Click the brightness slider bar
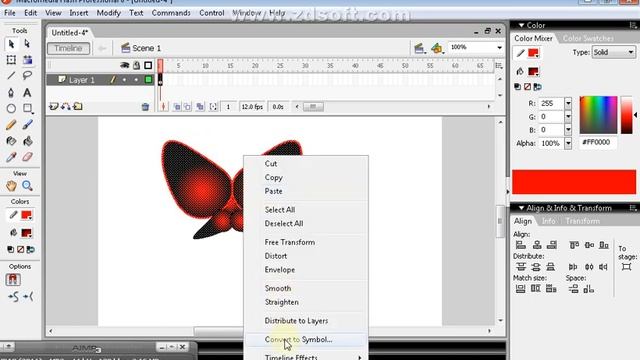 (627, 115)
